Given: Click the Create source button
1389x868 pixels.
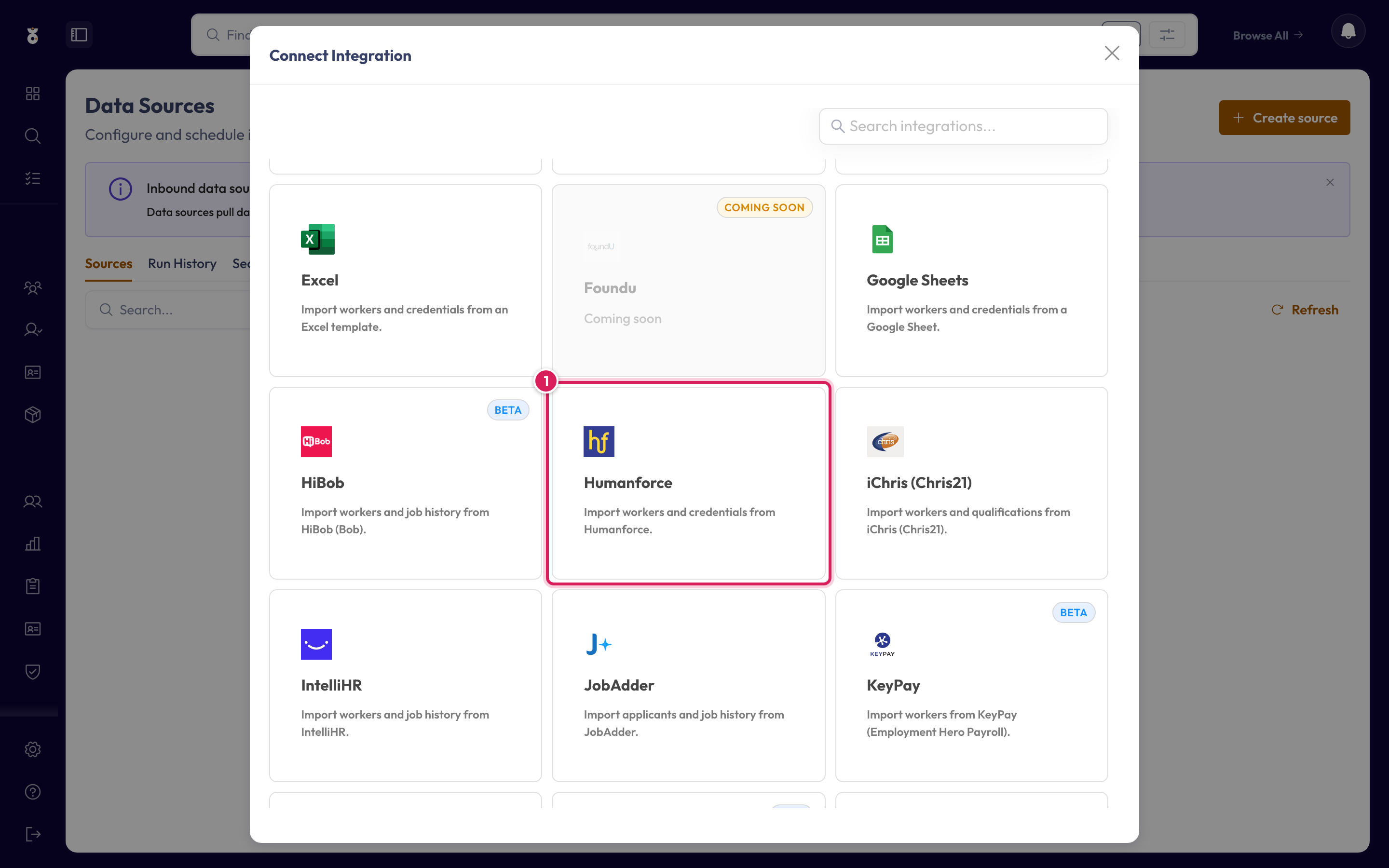Looking at the screenshot, I should (1284, 118).
